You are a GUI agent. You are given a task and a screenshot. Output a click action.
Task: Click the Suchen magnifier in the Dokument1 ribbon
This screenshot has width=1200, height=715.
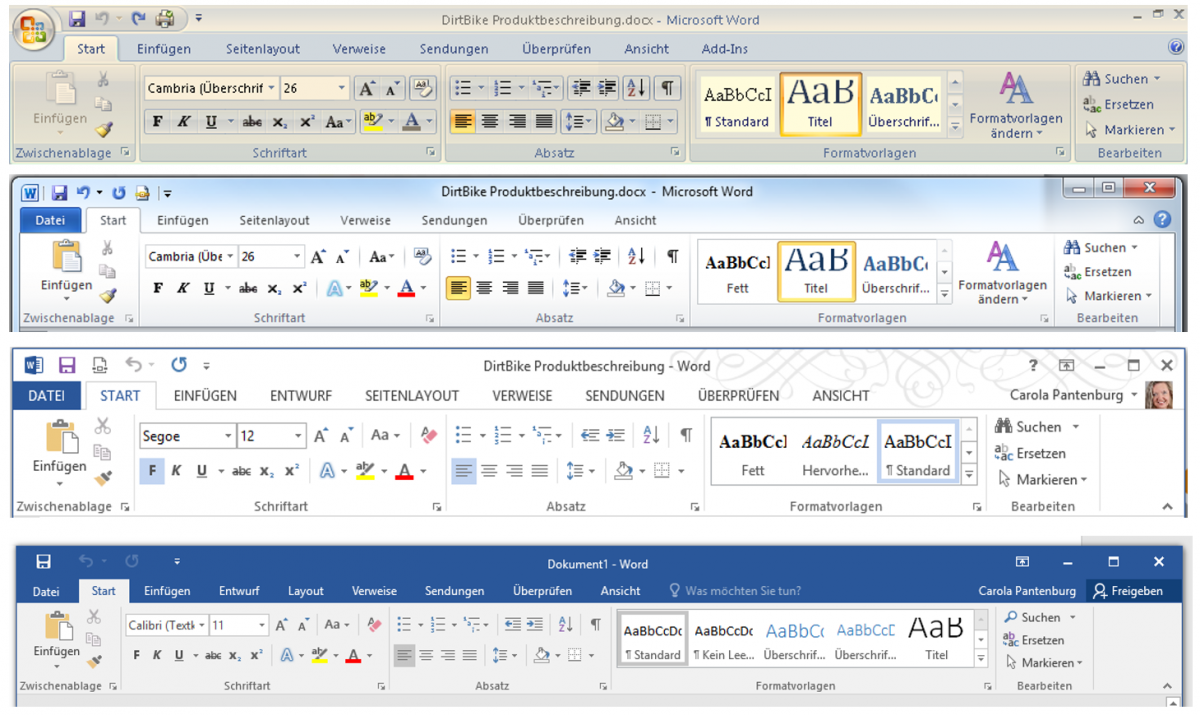pyautogui.click(x=1012, y=618)
